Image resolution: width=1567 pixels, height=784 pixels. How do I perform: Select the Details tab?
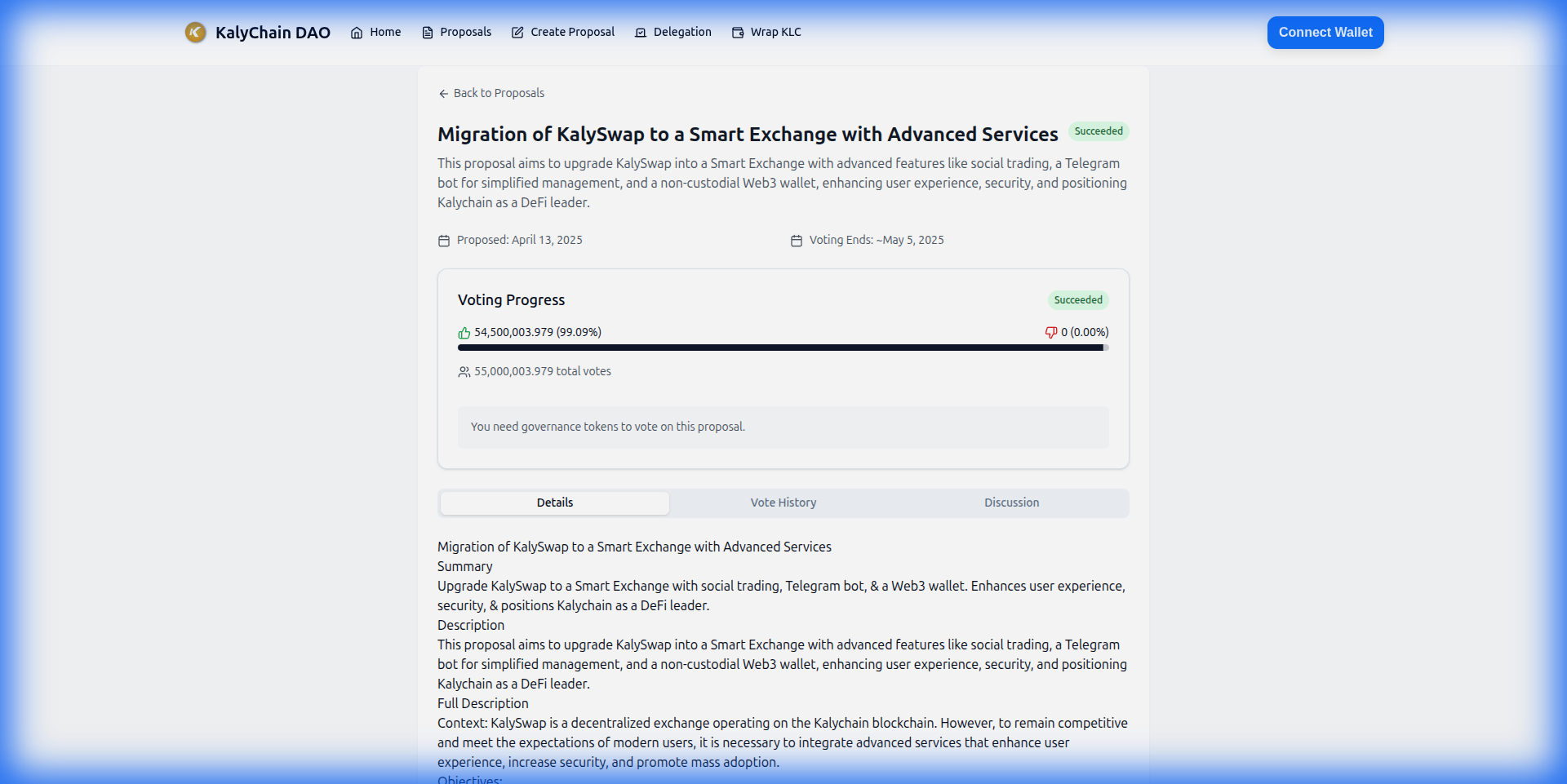click(x=554, y=503)
